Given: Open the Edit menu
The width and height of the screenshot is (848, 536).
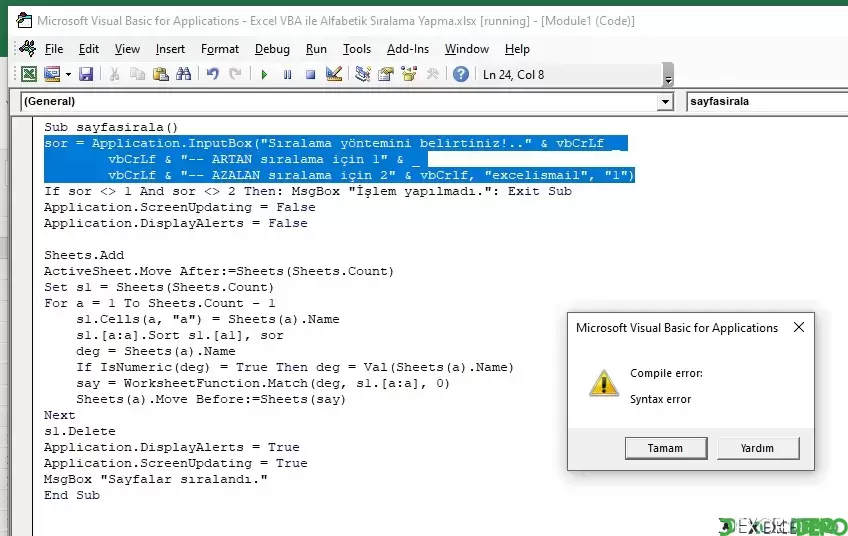Looking at the screenshot, I should [89, 49].
